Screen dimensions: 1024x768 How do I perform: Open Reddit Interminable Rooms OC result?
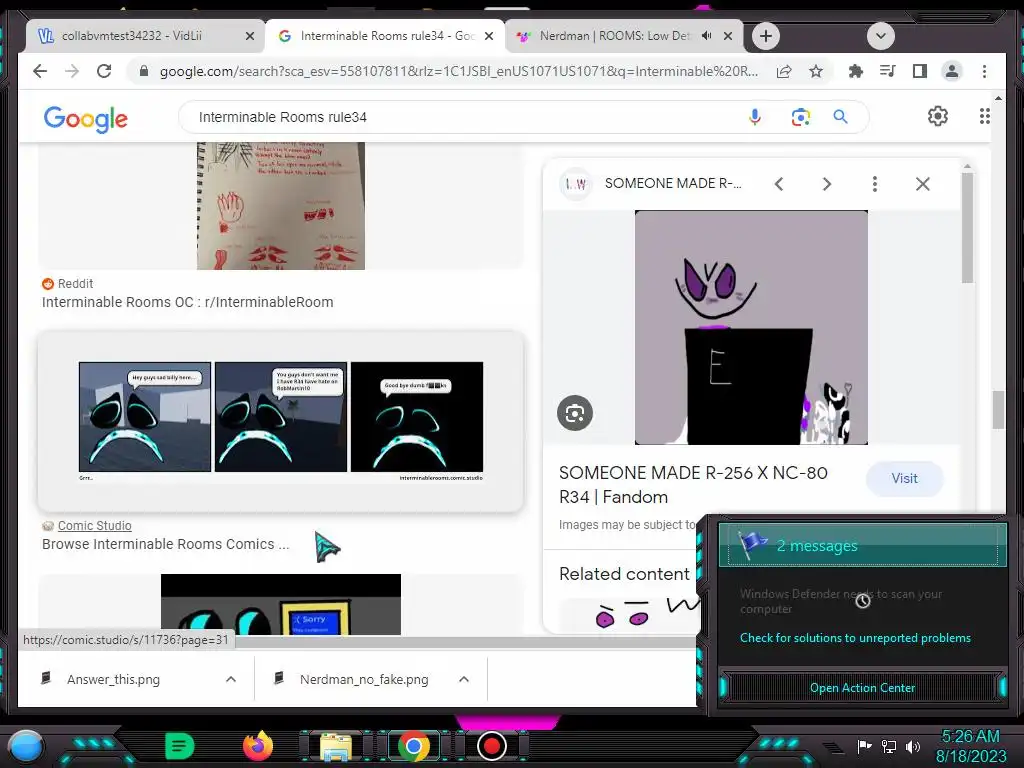(187, 302)
